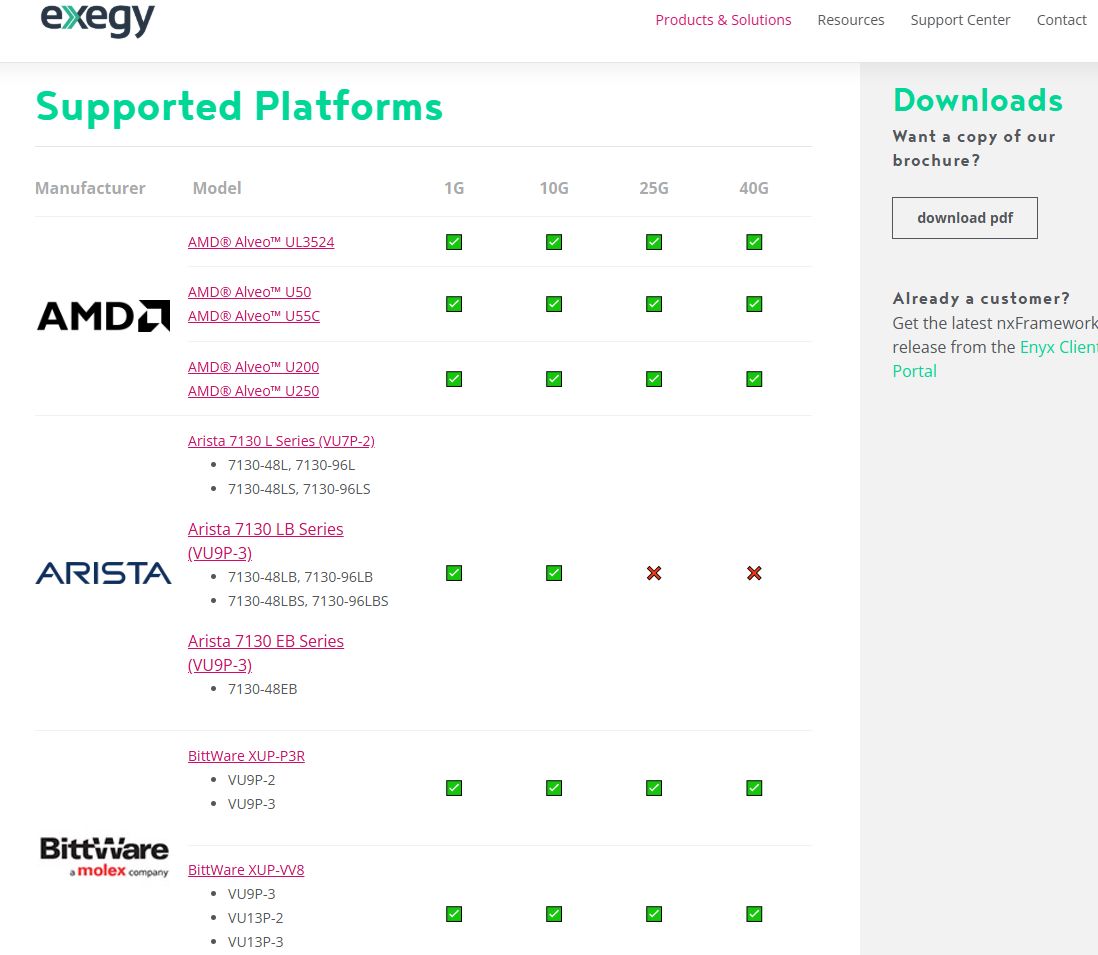Open the AMD Alveo U55C link
Image resolution: width=1098 pixels, height=955 pixels.
(x=254, y=316)
